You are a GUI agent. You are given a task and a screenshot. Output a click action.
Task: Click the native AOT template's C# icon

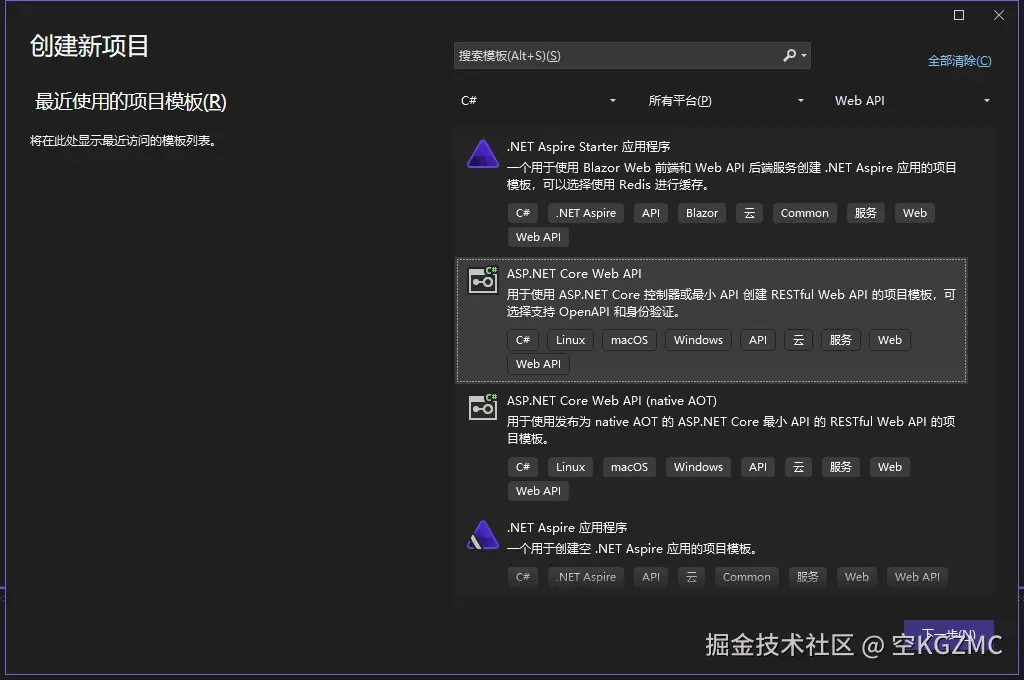(522, 467)
